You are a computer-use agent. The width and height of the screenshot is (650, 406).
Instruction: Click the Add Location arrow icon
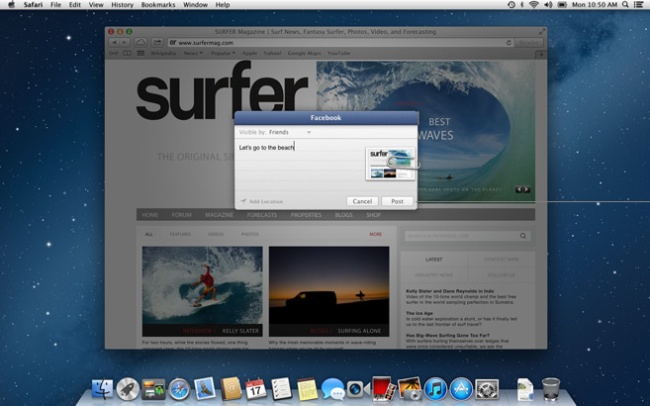243,201
